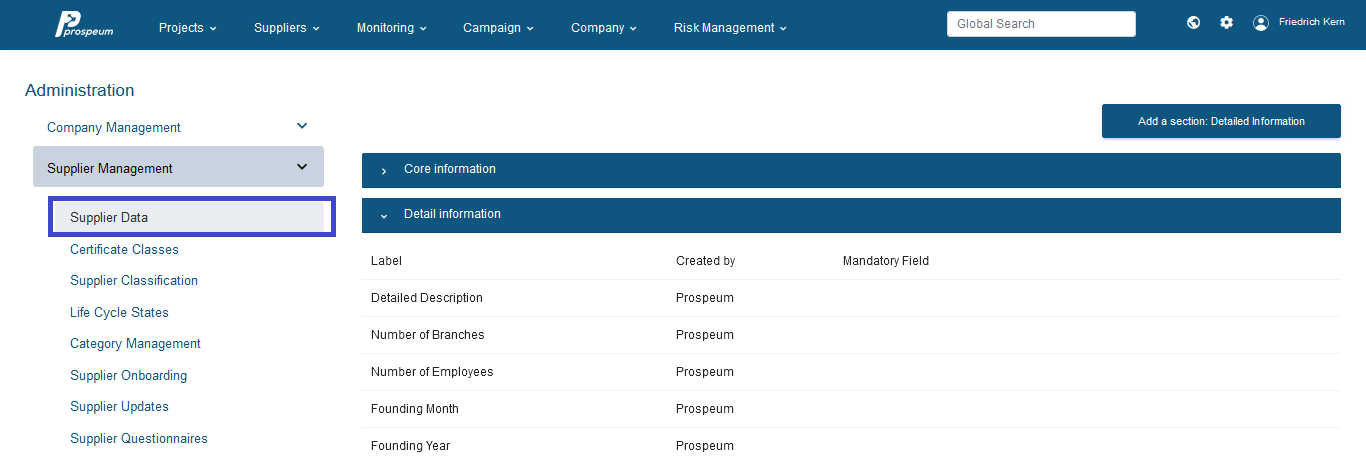Click into the Global Search field

coord(1041,24)
